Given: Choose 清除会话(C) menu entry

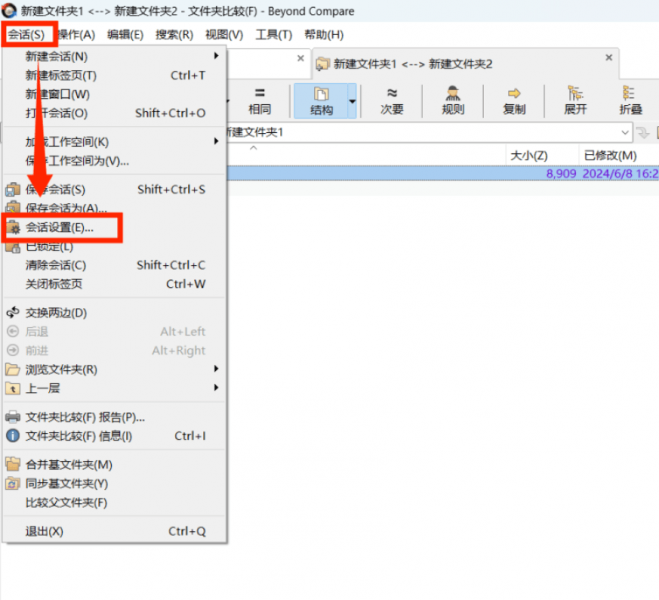Looking at the screenshot, I should click(114, 265).
